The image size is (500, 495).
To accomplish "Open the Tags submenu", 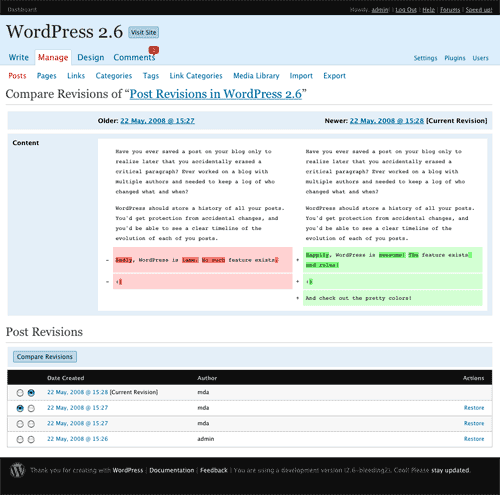I will pos(151,76).
